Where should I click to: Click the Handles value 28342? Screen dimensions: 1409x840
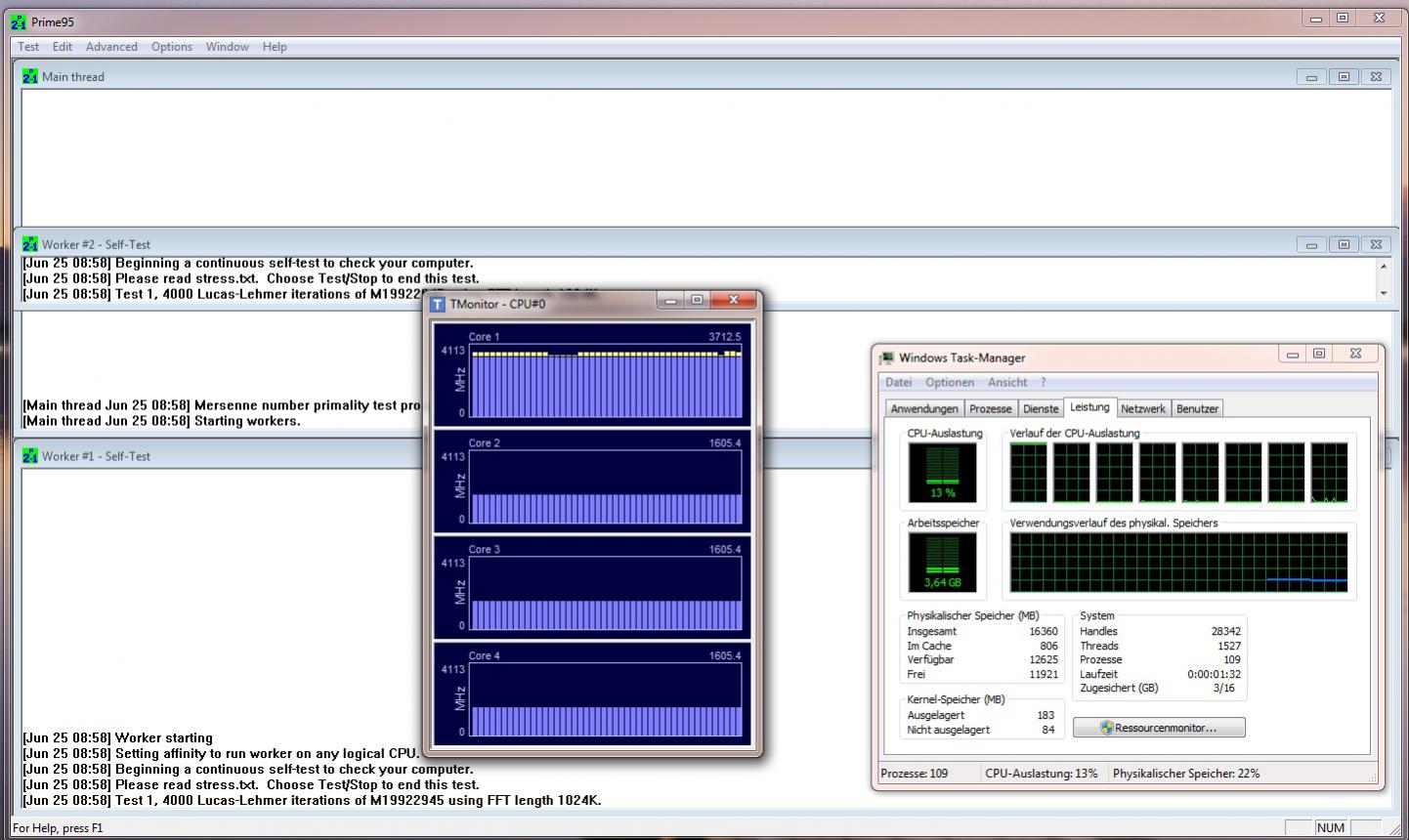click(1225, 632)
